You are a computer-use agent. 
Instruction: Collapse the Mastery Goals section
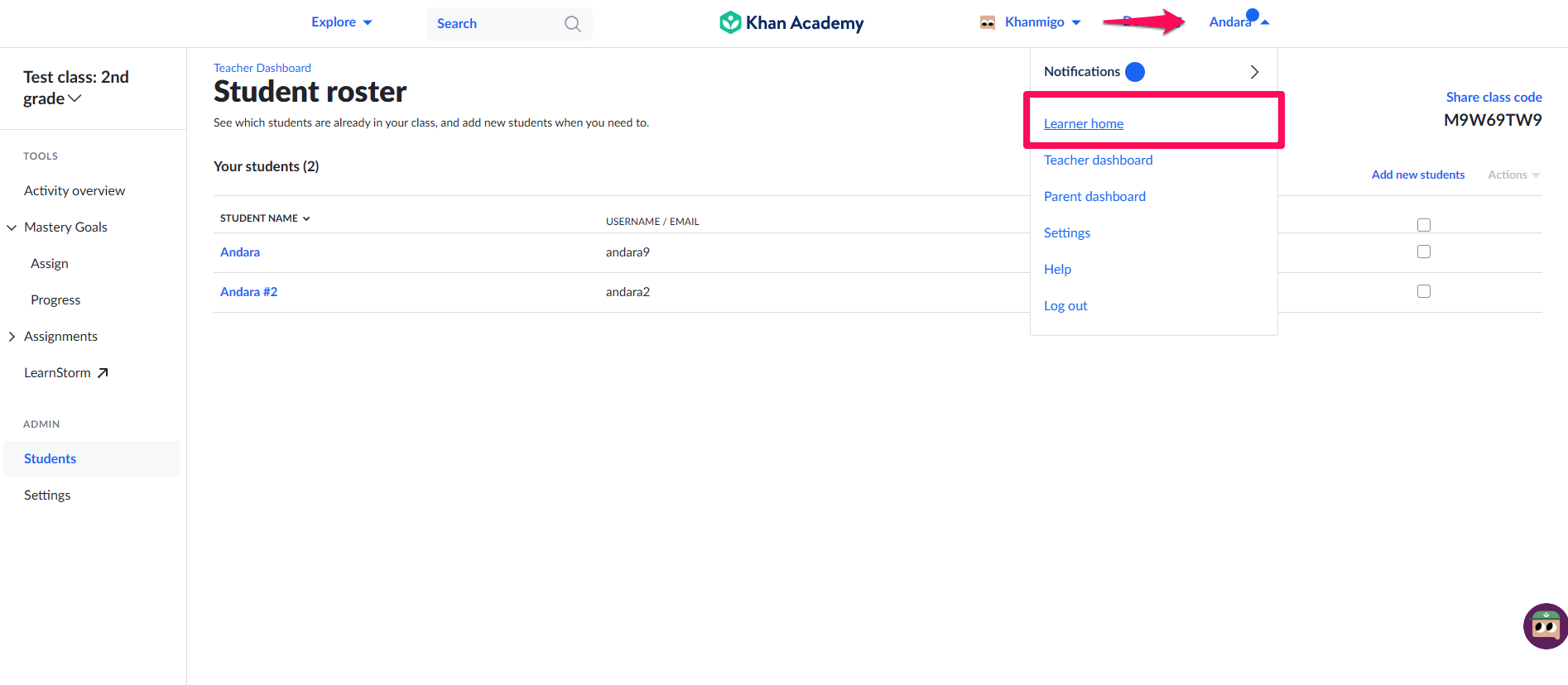(x=12, y=228)
